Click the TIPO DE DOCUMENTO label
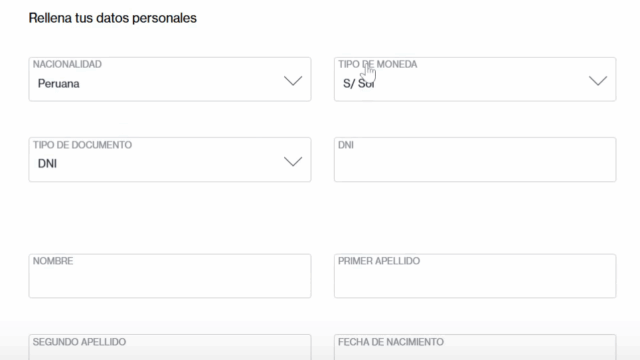Screen dimensions: 640x360 [82, 145]
